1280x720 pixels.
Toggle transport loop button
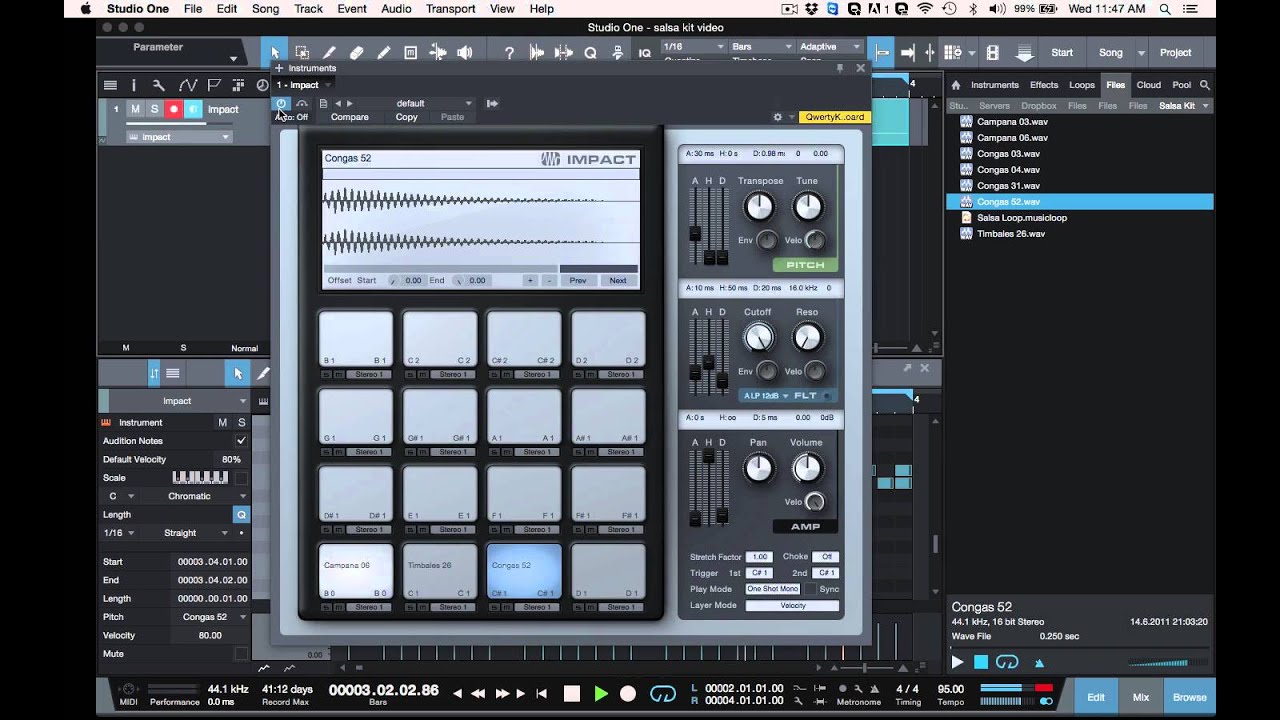click(x=663, y=693)
